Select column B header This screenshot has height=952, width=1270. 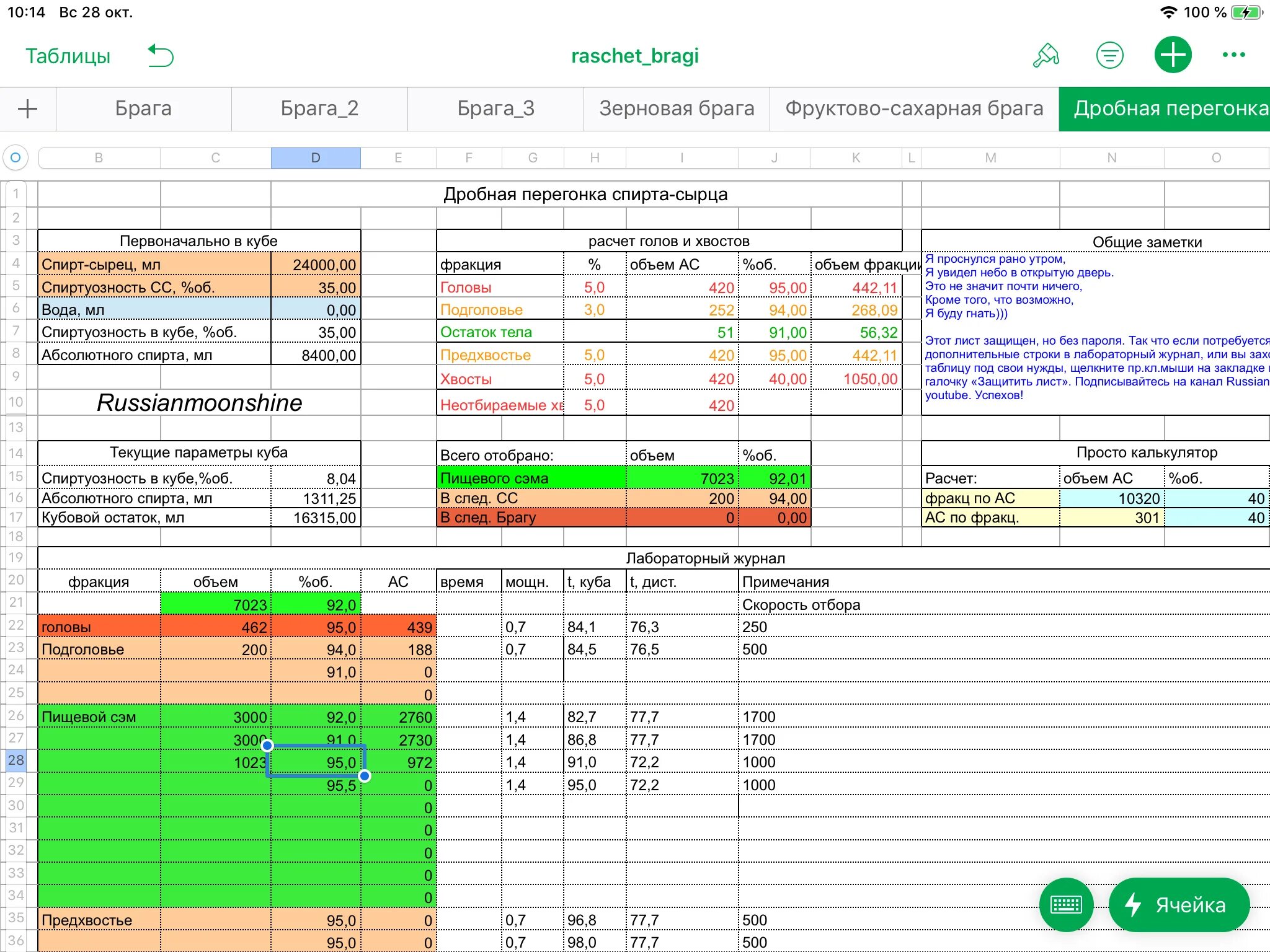[x=99, y=158]
